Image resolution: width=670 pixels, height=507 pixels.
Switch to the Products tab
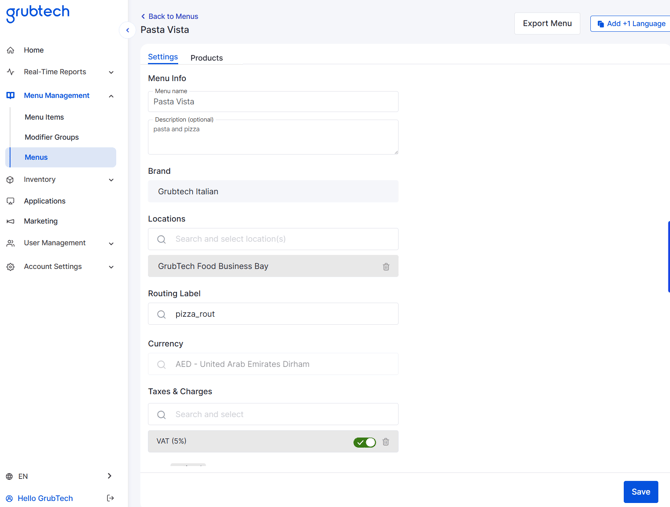pyautogui.click(x=206, y=58)
